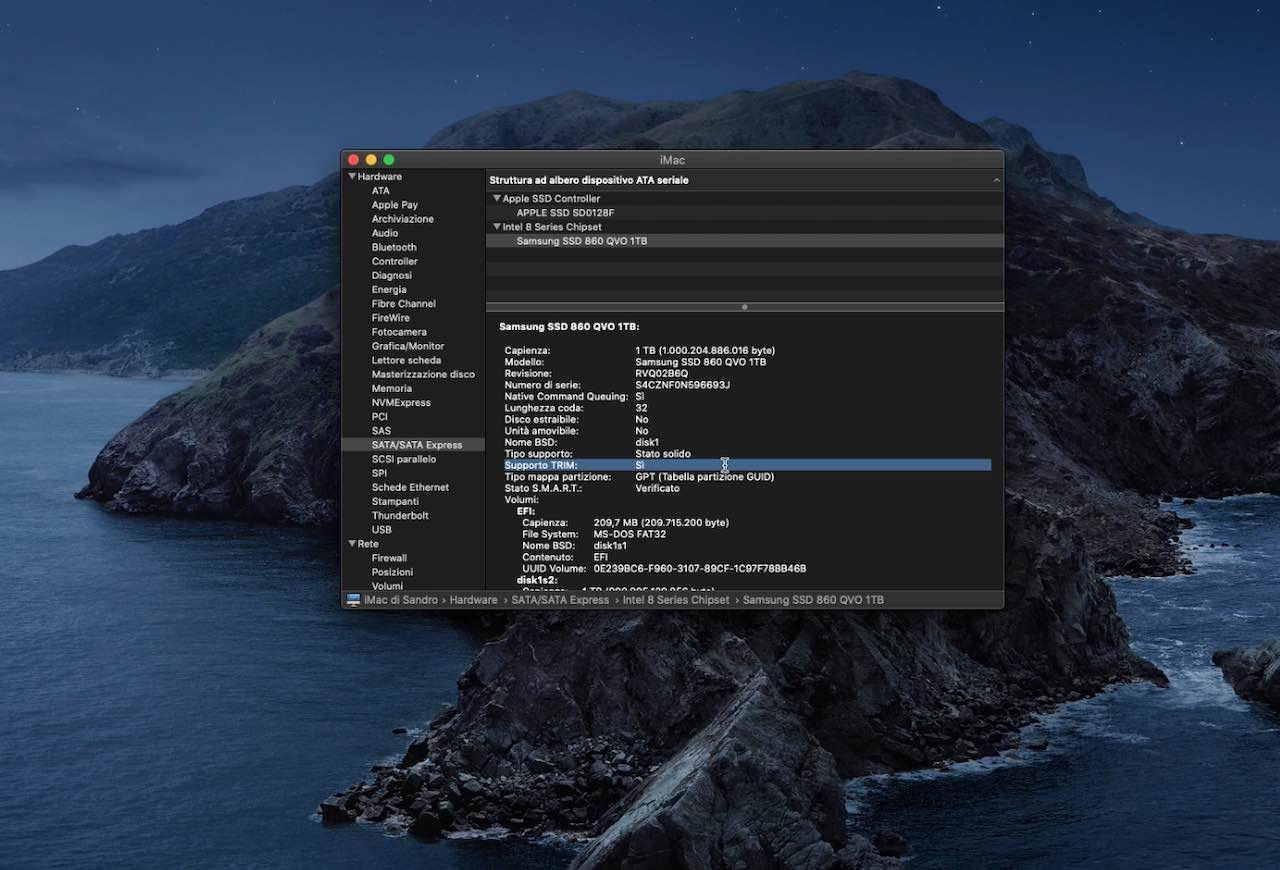The image size is (1280, 870).
Task: Open Archiviazione in the sidebar
Action: (403, 219)
